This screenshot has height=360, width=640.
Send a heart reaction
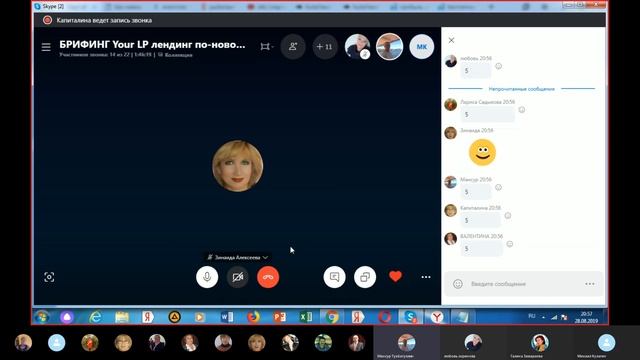[395, 276]
